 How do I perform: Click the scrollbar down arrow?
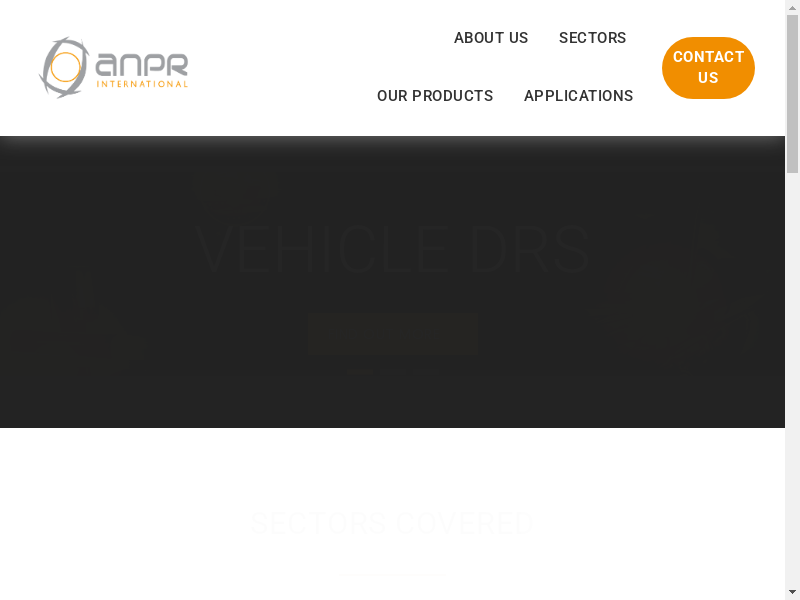pyautogui.click(x=792, y=592)
